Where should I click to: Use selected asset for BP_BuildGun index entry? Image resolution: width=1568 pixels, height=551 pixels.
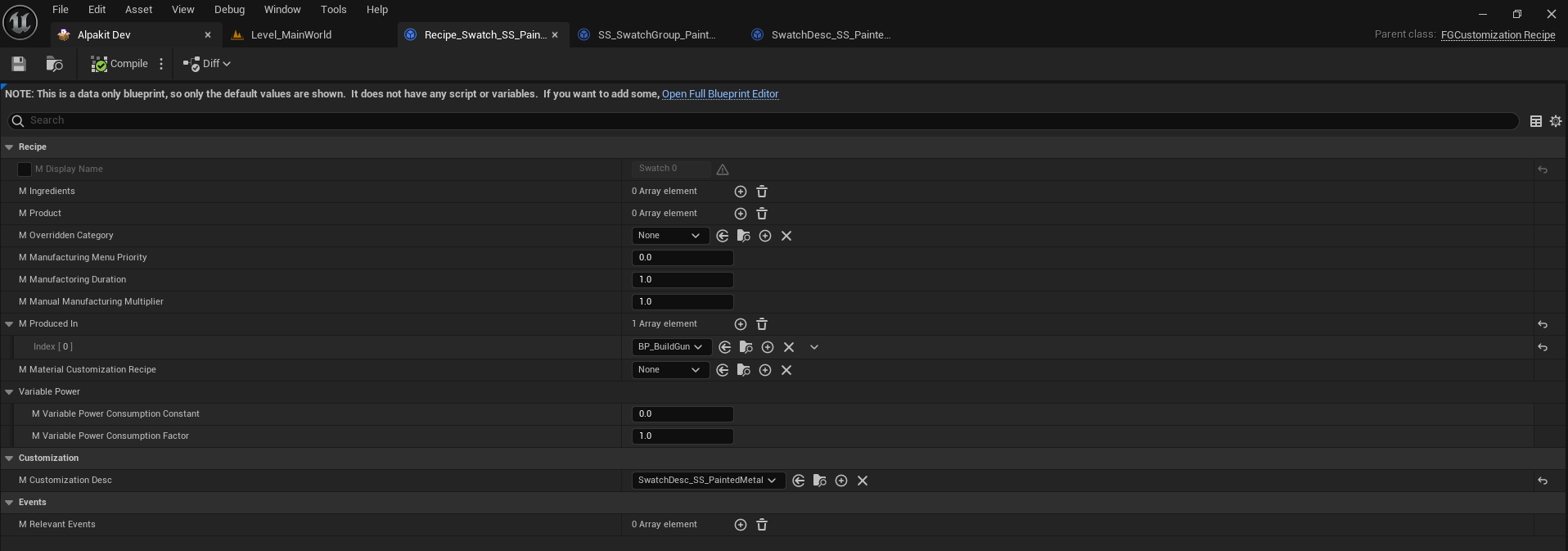tap(725, 347)
